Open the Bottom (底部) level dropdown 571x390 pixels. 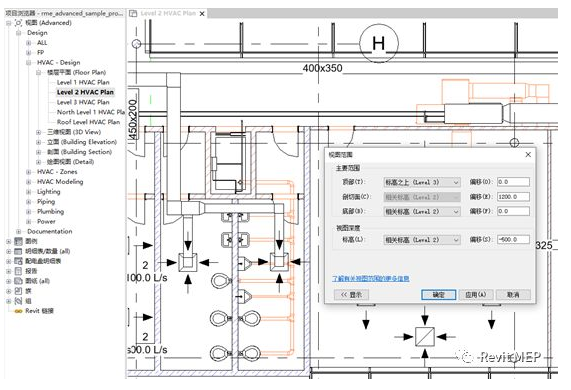point(422,212)
